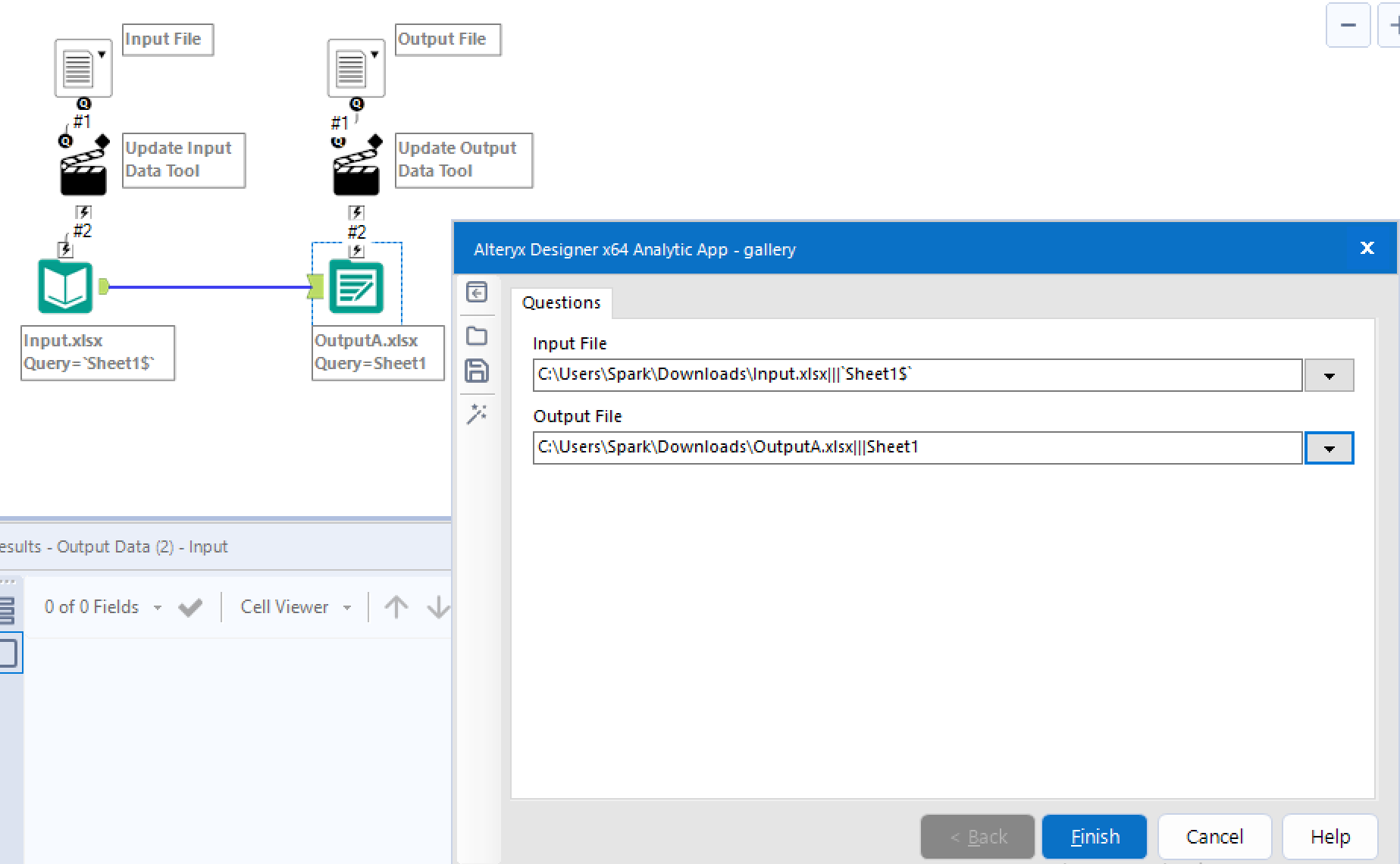Click the magic wand icon in the dialog sidebar
1400x864 pixels.
click(x=477, y=414)
